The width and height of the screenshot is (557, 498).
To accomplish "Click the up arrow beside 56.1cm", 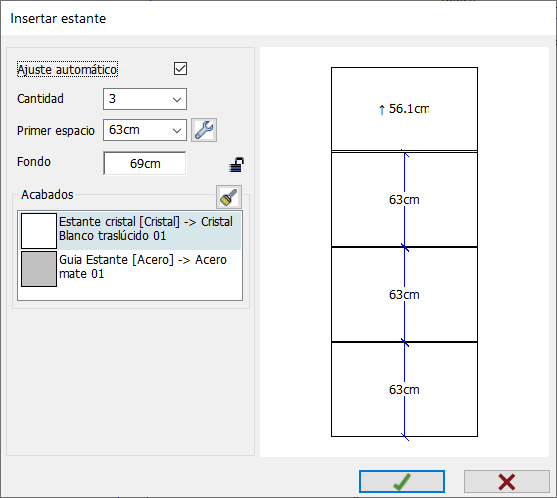I will [382, 109].
